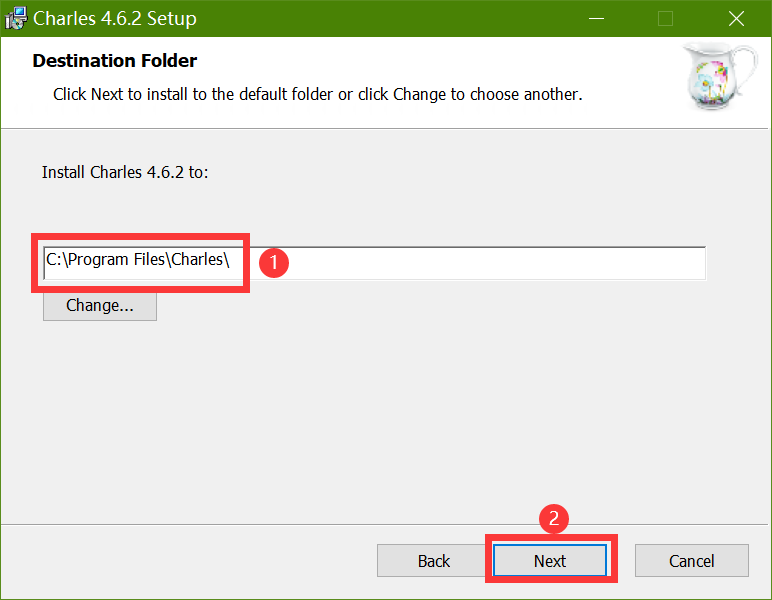This screenshot has height=600, width=772.
Task: Click the 'Destination Folder' heading
Action: (x=115, y=61)
